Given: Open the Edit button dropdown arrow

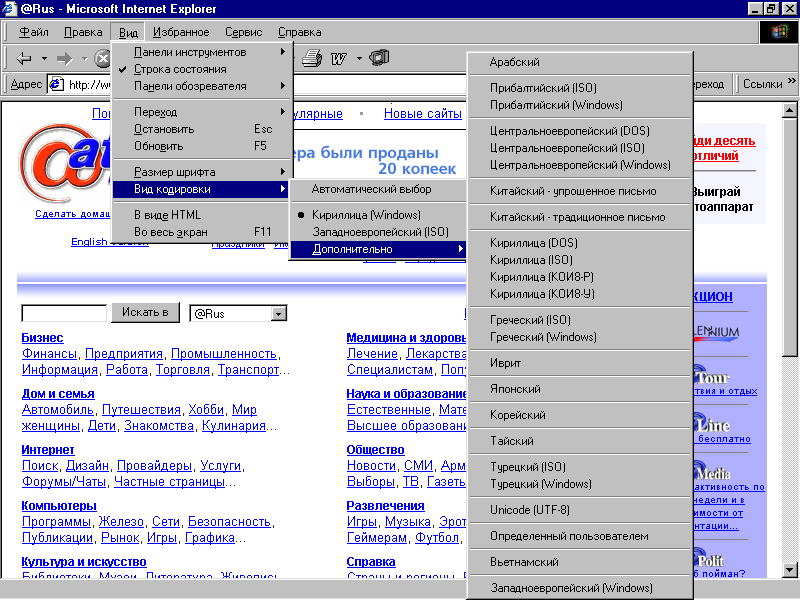Looking at the screenshot, I should pos(359,59).
